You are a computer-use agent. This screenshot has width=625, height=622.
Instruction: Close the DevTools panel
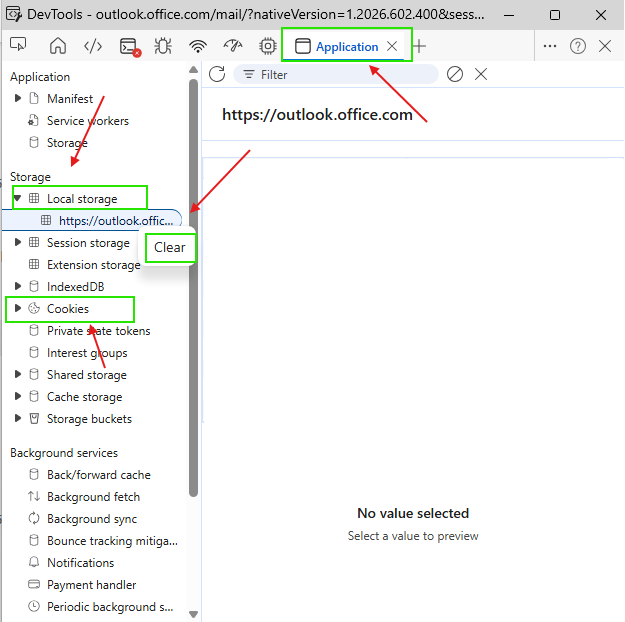click(x=605, y=46)
